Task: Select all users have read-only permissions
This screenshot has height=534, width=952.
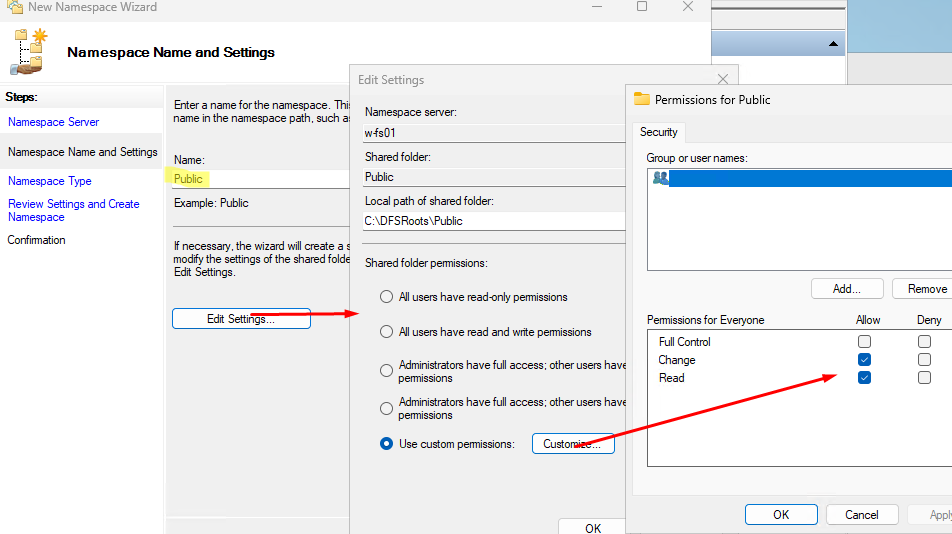Action: tap(387, 297)
